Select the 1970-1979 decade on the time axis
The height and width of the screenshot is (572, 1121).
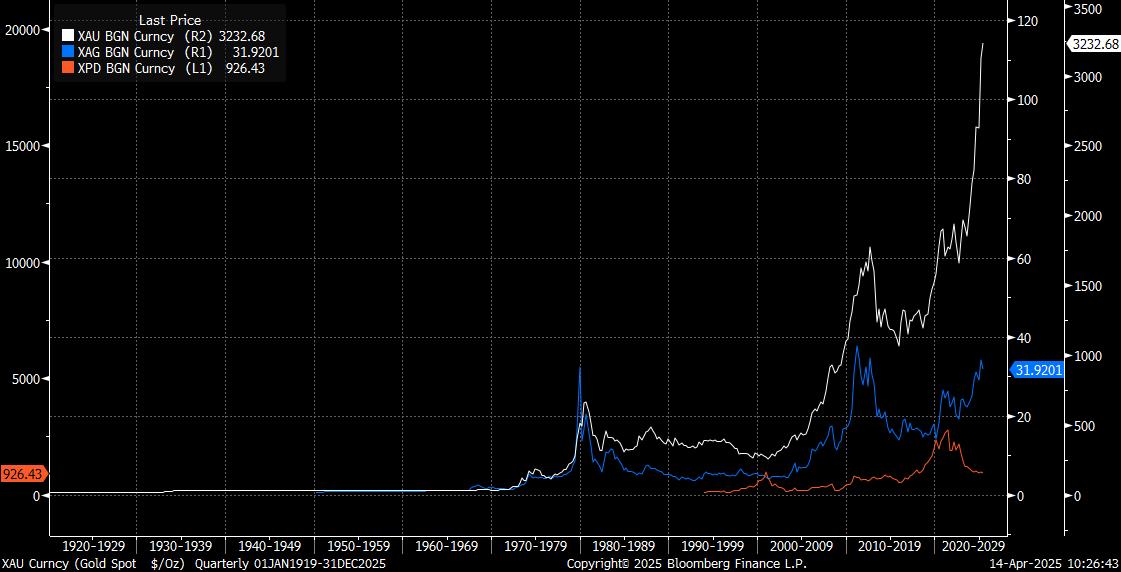click(x=537, y=547)
